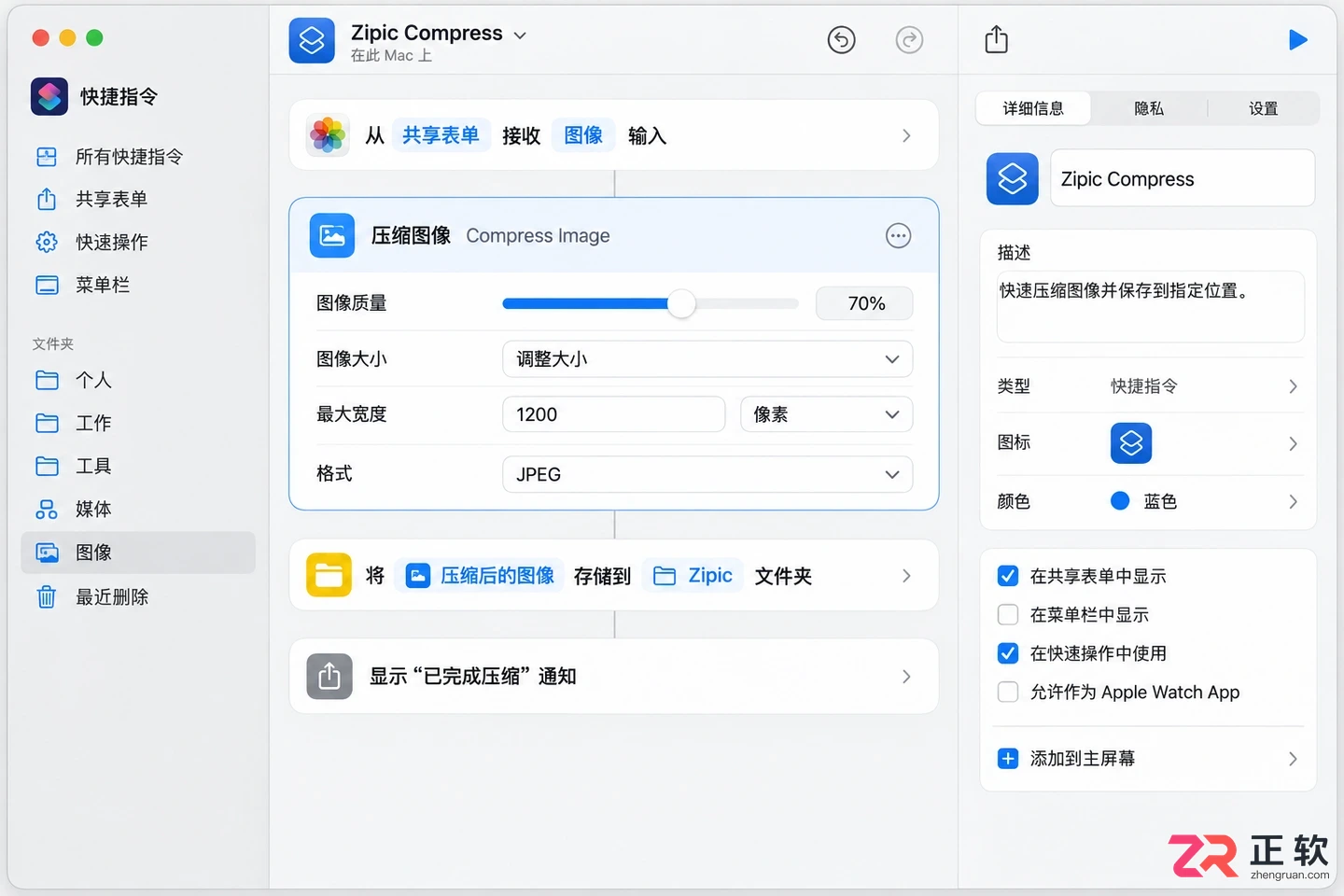Select the 图像 folder
The image size is (1344, 896).
coord(138,553)
